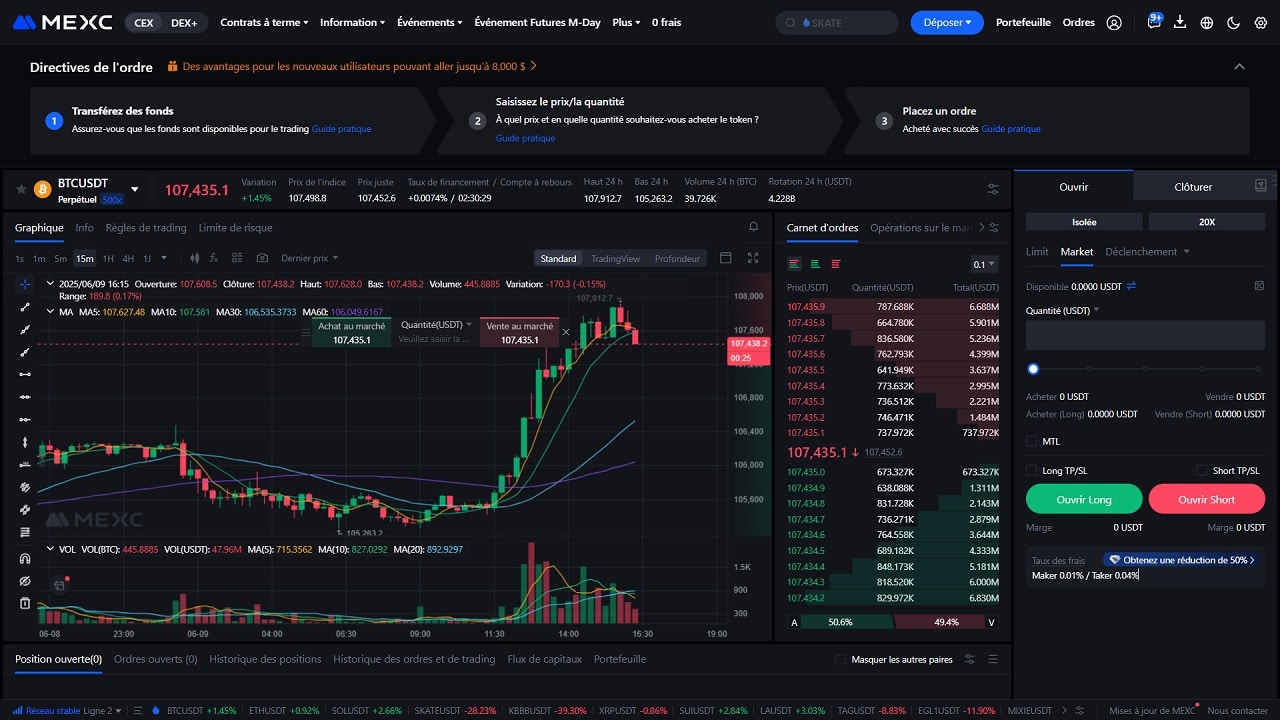The height and width of the screenshot is (720, 1280).
Task: Hide all drawings with eye icon
Action: [x=25, y=581]
